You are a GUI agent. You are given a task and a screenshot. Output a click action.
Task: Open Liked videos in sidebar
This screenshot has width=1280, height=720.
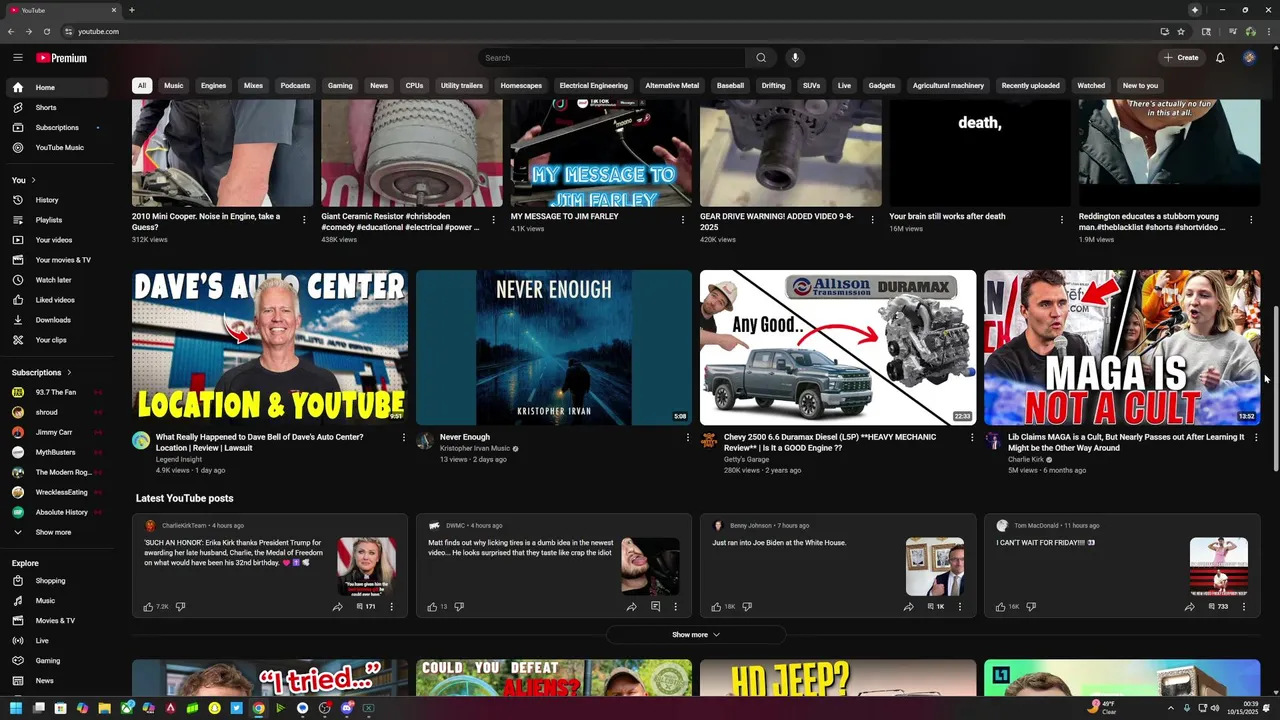[x=55, y=300]
